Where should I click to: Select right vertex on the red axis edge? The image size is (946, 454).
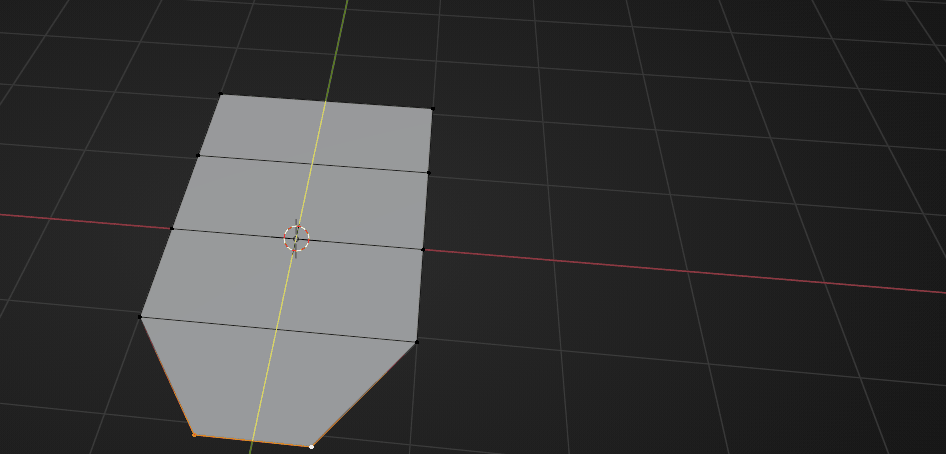pyautogui.click(x=423, y=249)
